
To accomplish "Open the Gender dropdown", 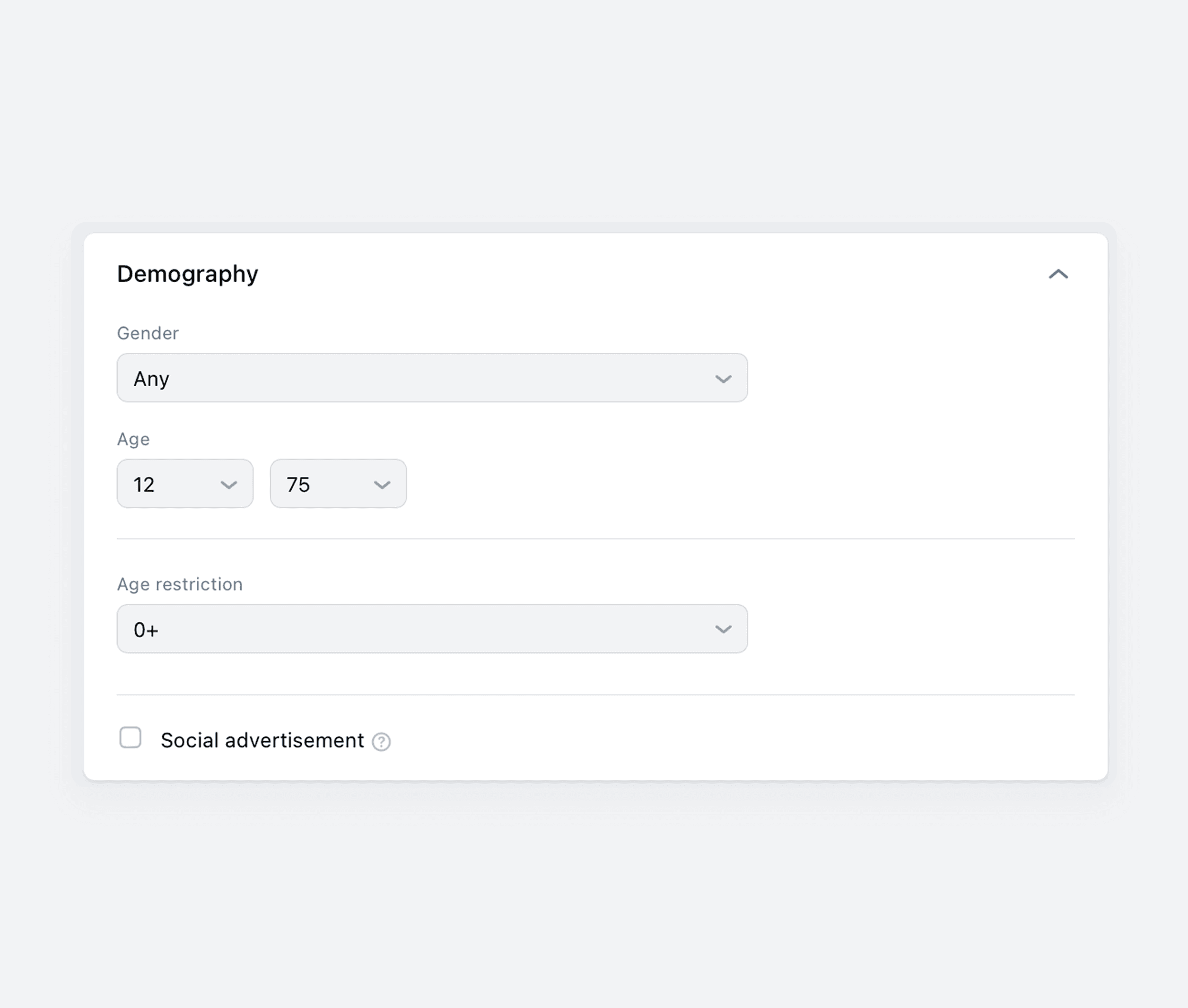I will (x=432, y=378).
